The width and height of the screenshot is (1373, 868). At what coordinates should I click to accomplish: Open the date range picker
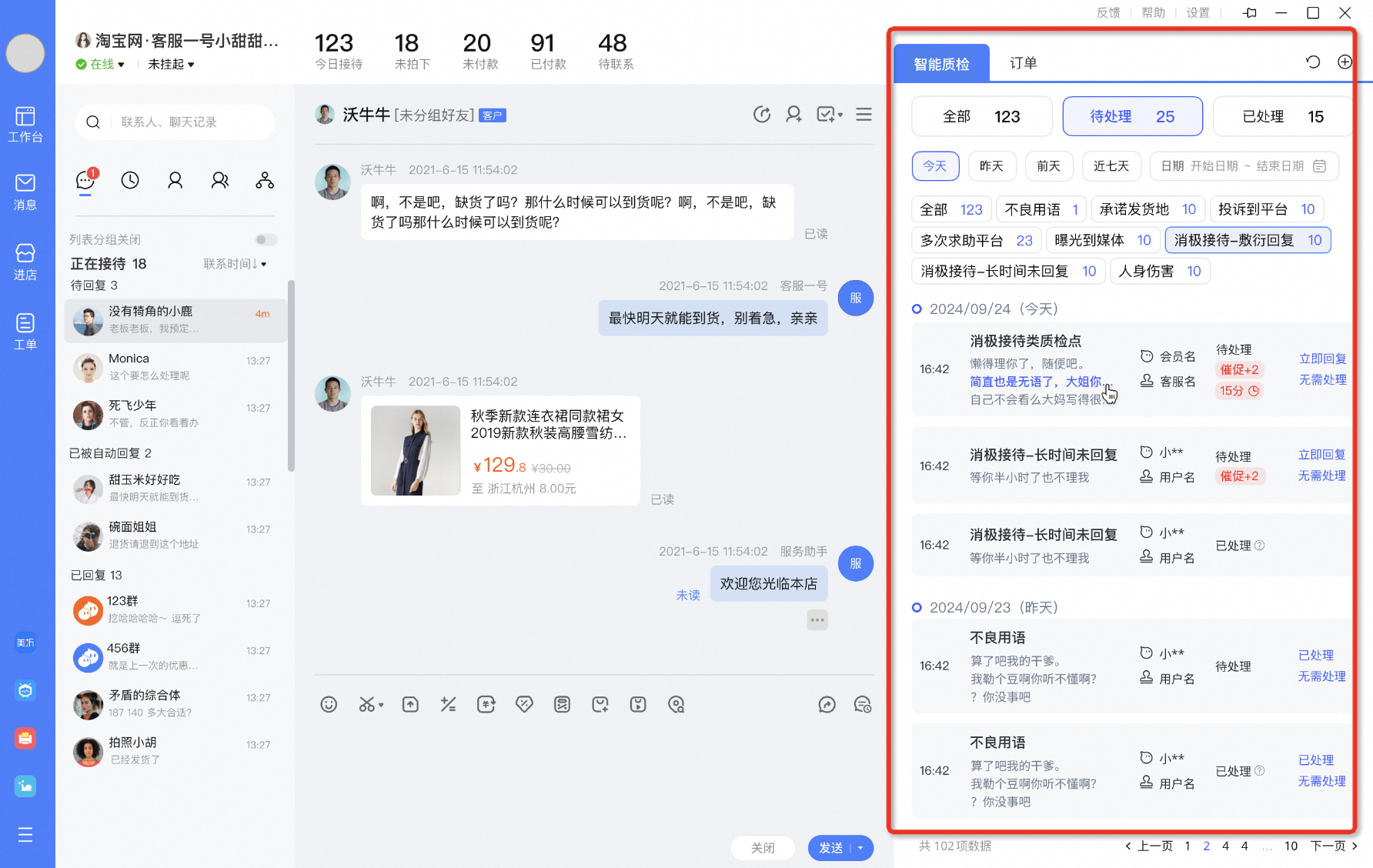pyautogui.click(x=1244, y=166)
